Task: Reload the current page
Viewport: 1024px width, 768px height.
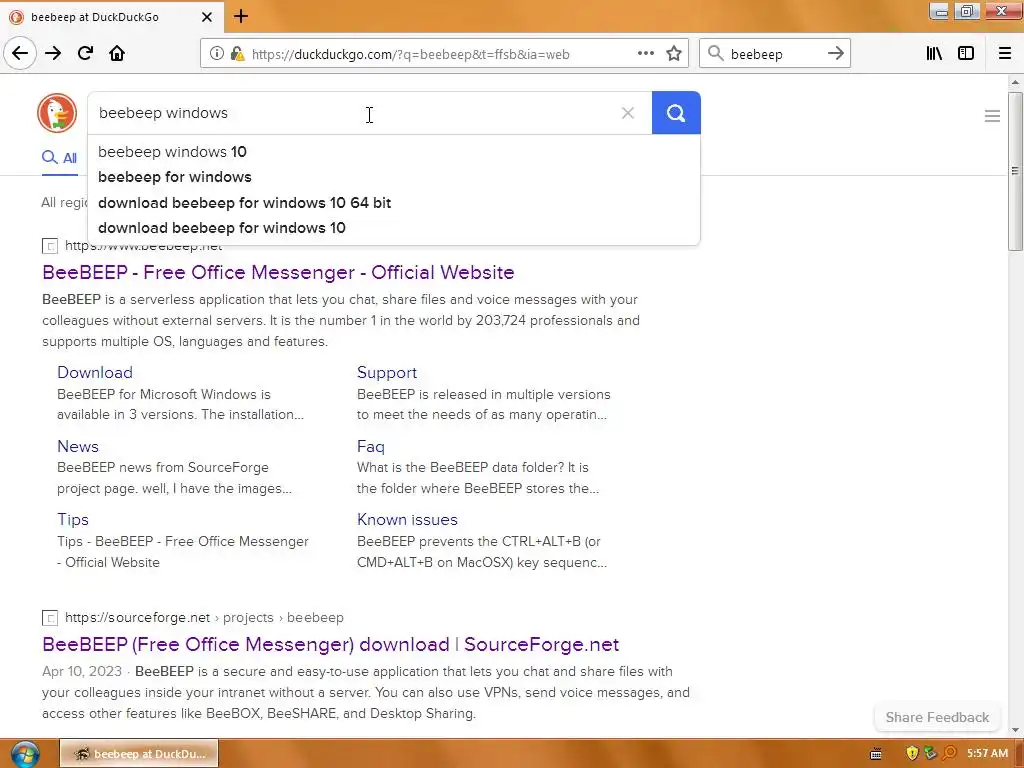Action: (85, 54)
